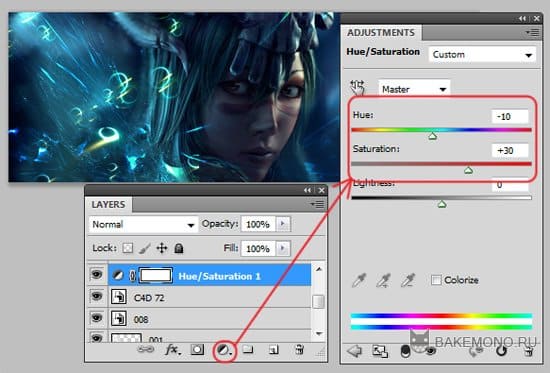This screenshot has height=373, width=550.
Task: Select the ADJUSTMENTS tab
Action: click(x=381, y=33)
